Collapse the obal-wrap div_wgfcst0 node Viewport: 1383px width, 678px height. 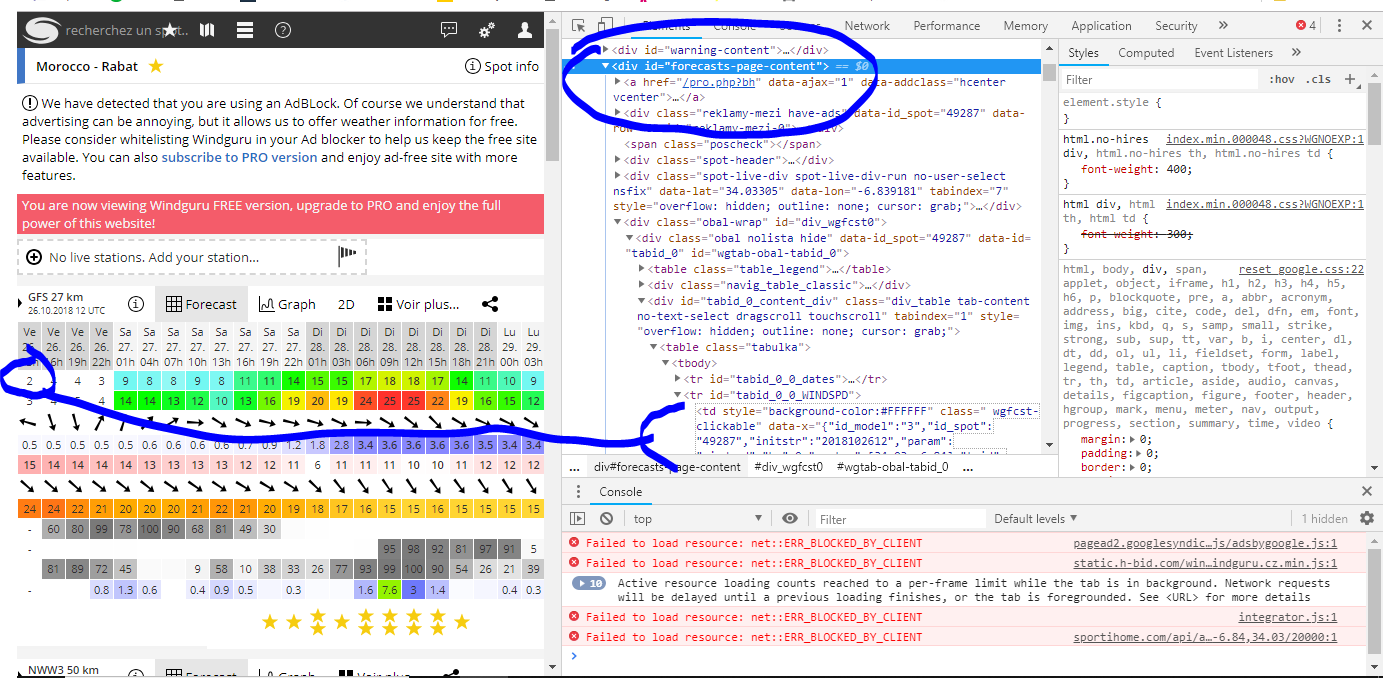tap(617, 222)
